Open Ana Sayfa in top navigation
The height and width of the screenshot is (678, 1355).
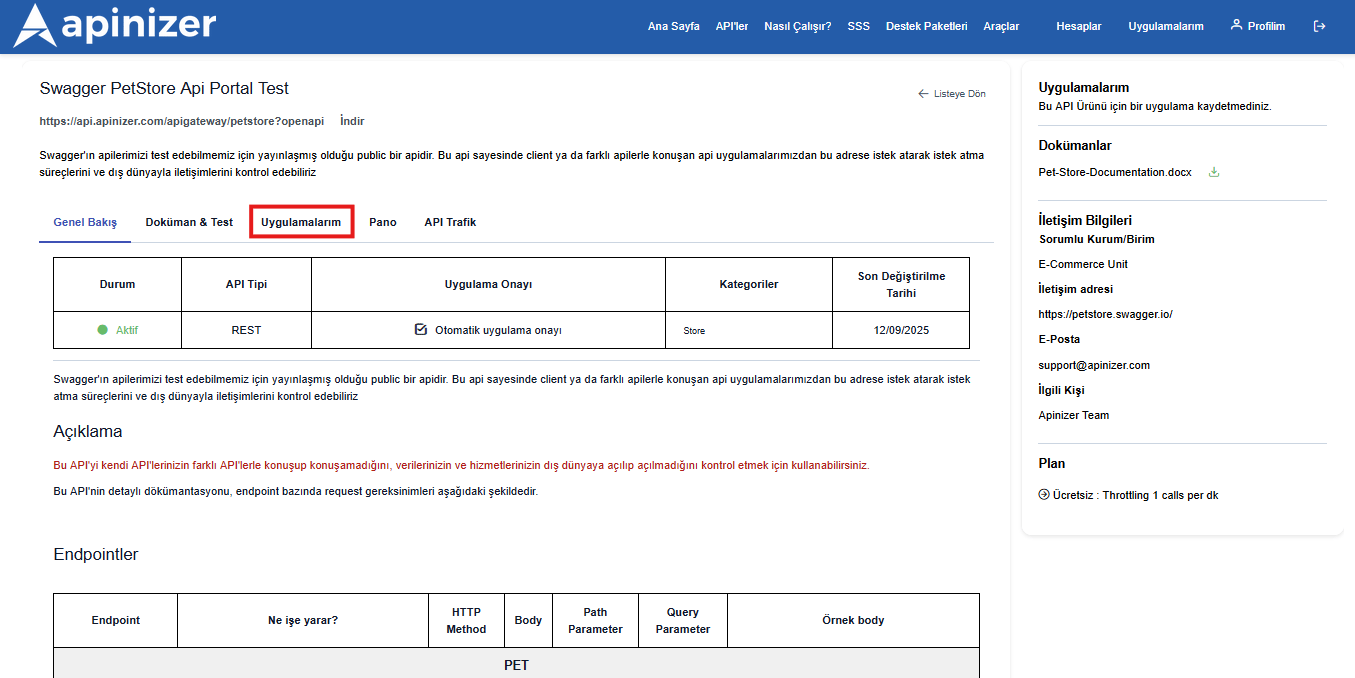(674, 27)
